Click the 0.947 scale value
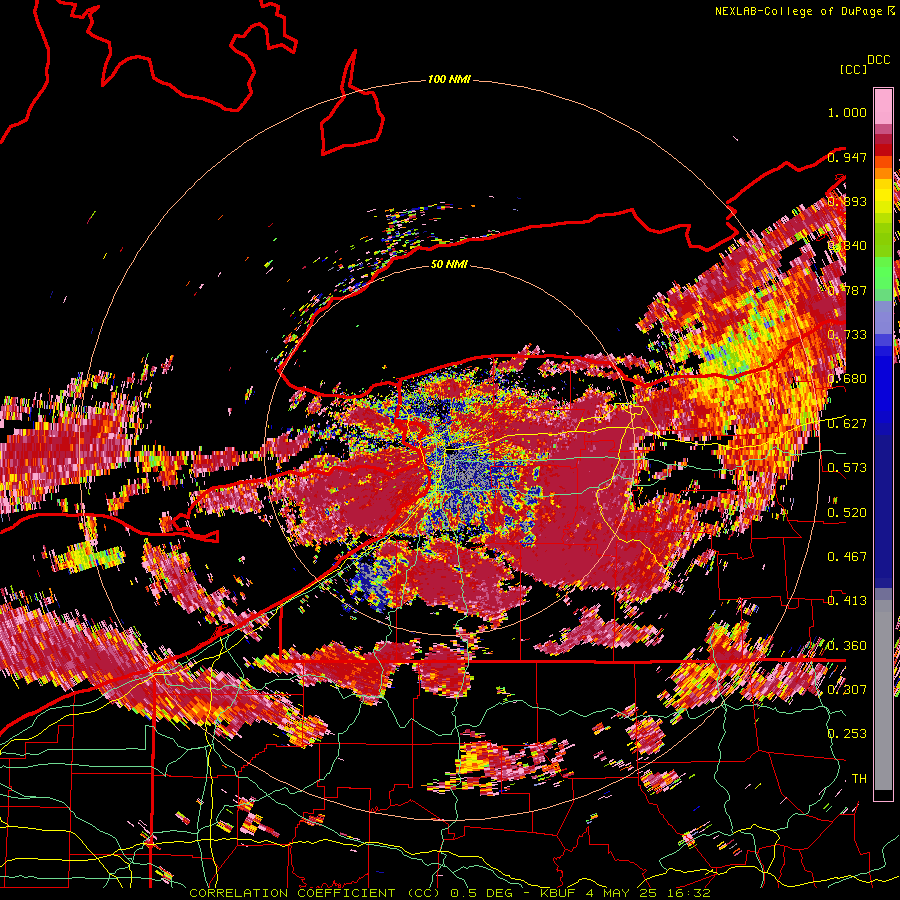 847,157
